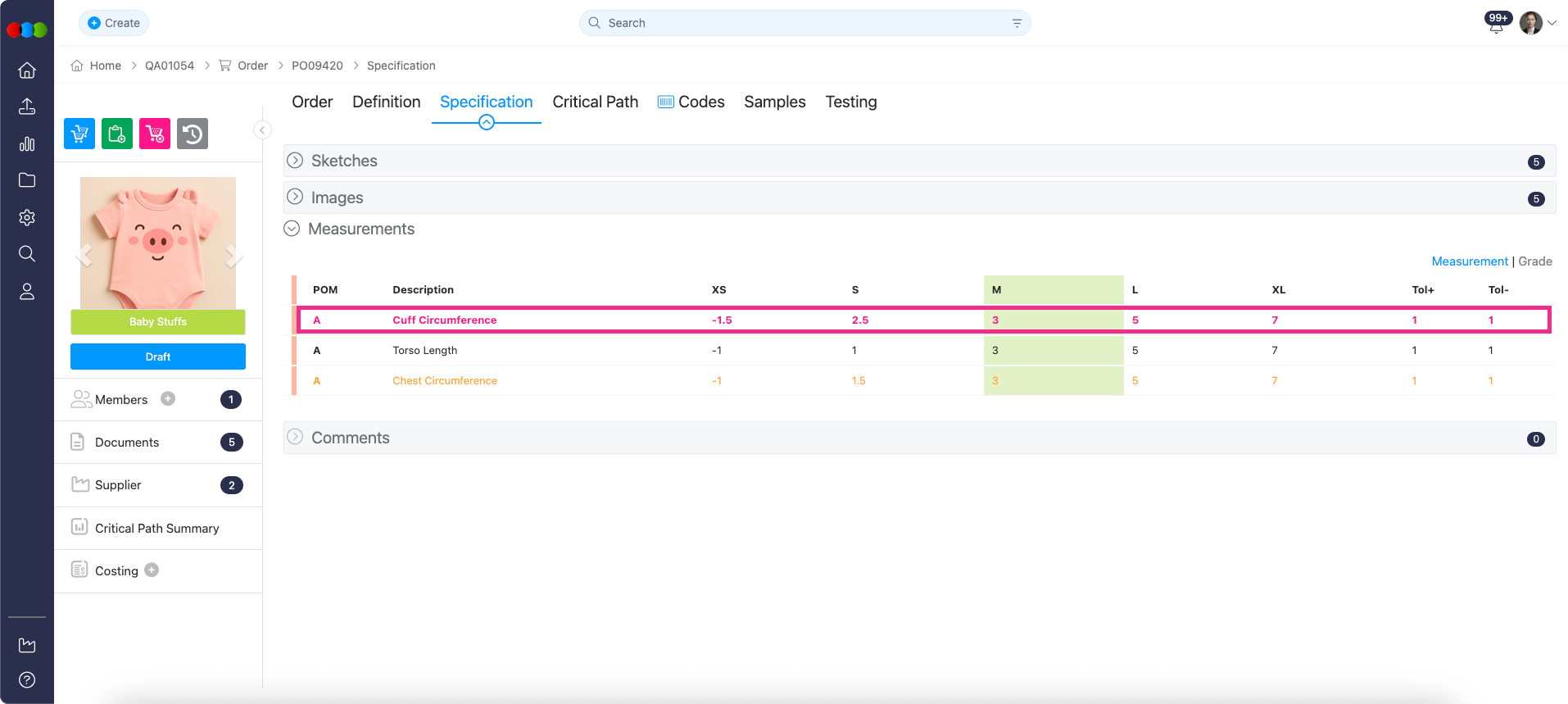Screen dimensions: 1568x704
Task: Collapse the Measurements section
Action: [x=292, y=229]
